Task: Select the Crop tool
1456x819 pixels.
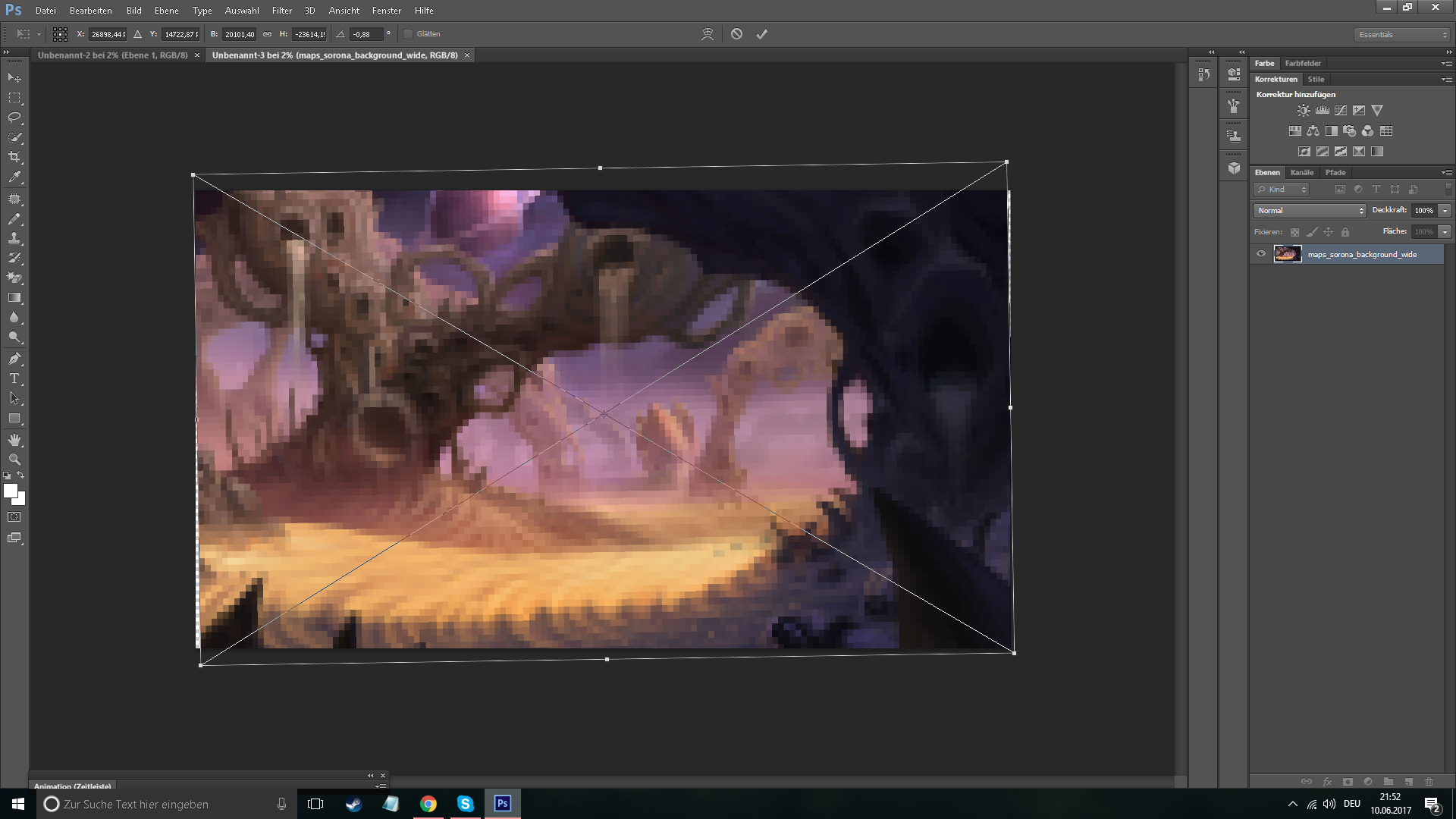Action: pos(14,157)
